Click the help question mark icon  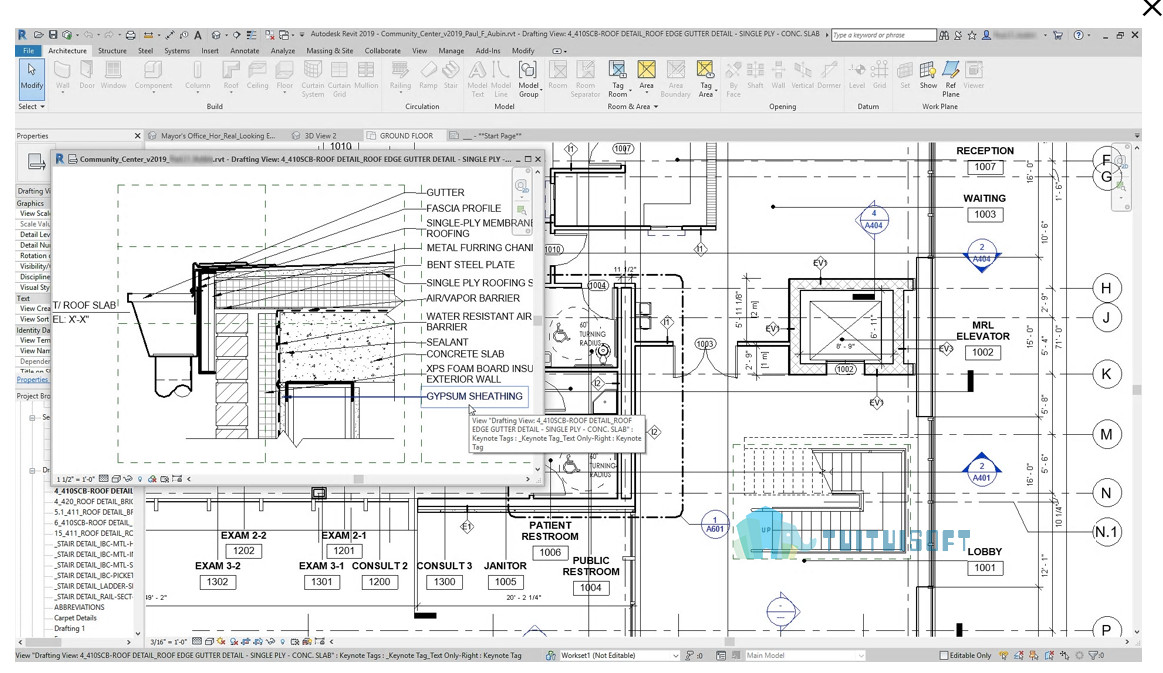click(x=1078, y=35)
